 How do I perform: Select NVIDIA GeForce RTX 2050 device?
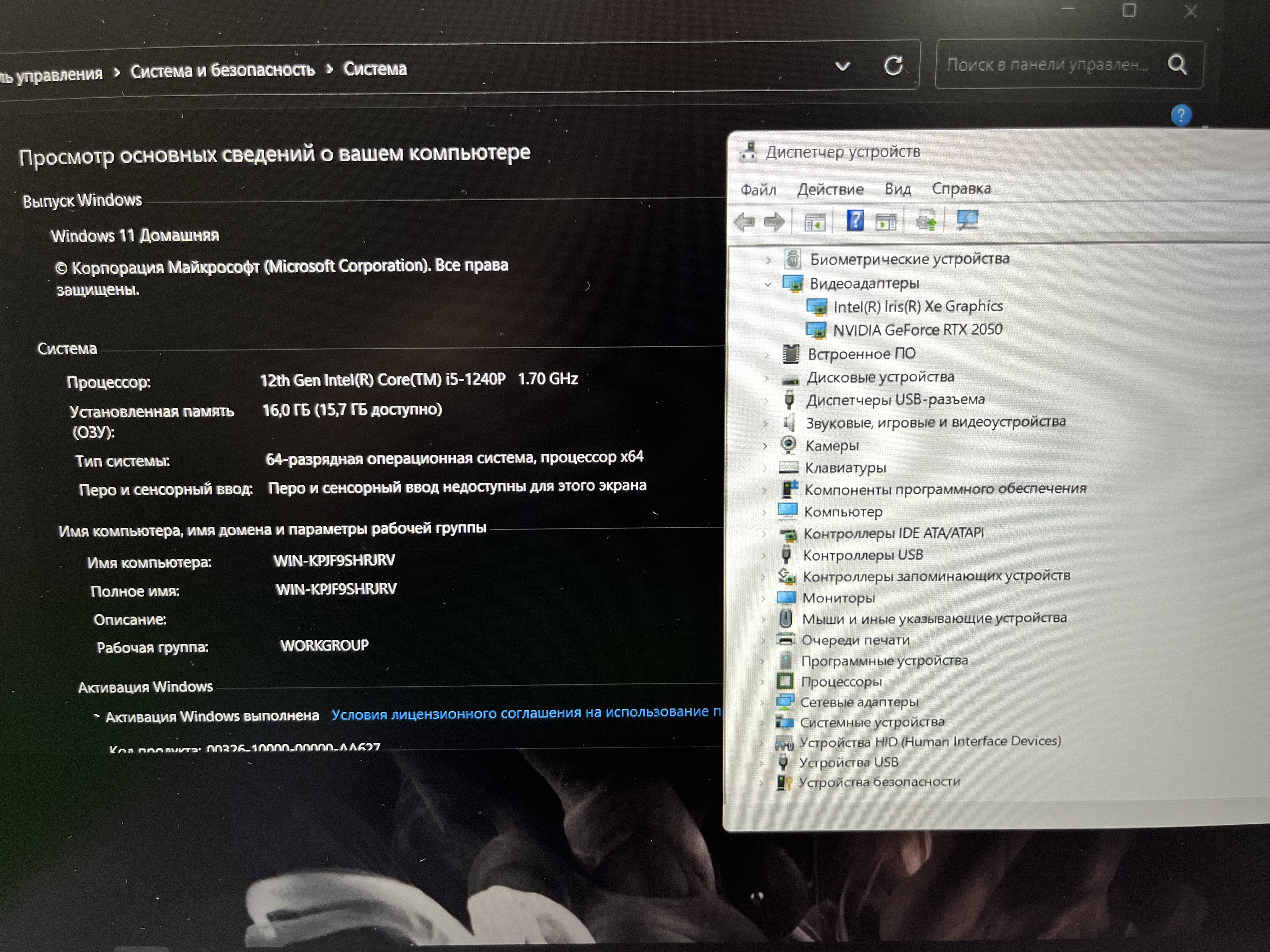(x=917, y=330)
